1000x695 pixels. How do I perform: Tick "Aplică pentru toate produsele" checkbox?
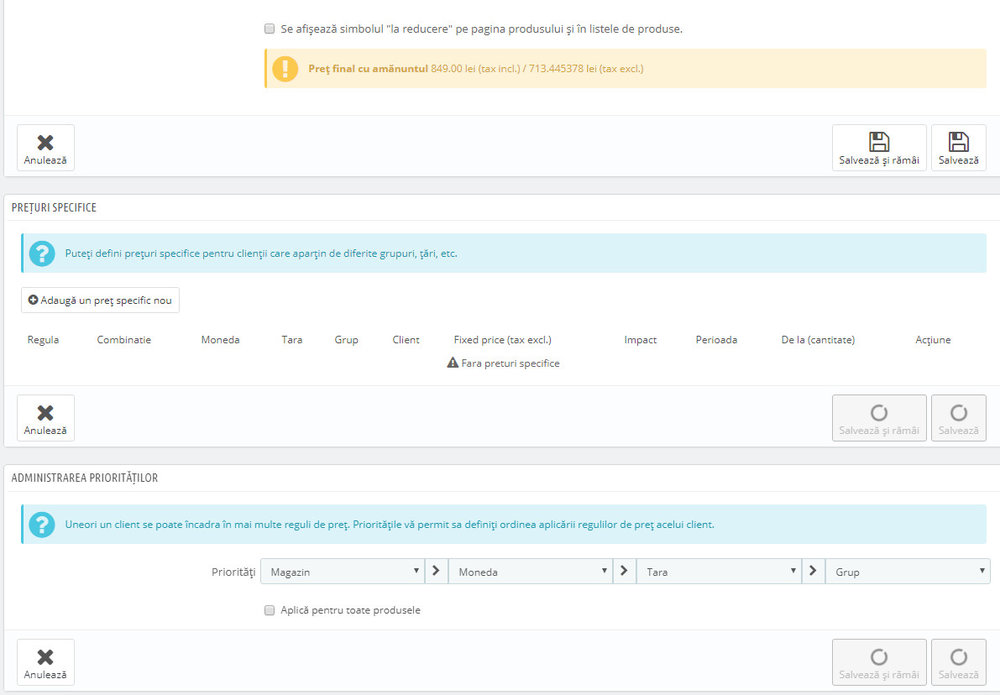coord(269,610)
